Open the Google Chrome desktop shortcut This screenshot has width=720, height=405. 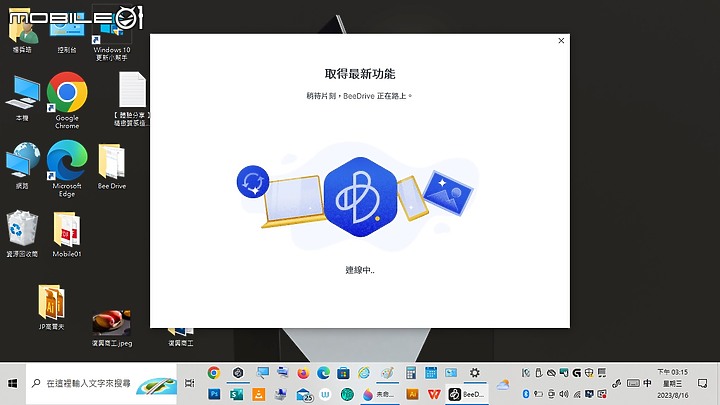coord(67,100)
